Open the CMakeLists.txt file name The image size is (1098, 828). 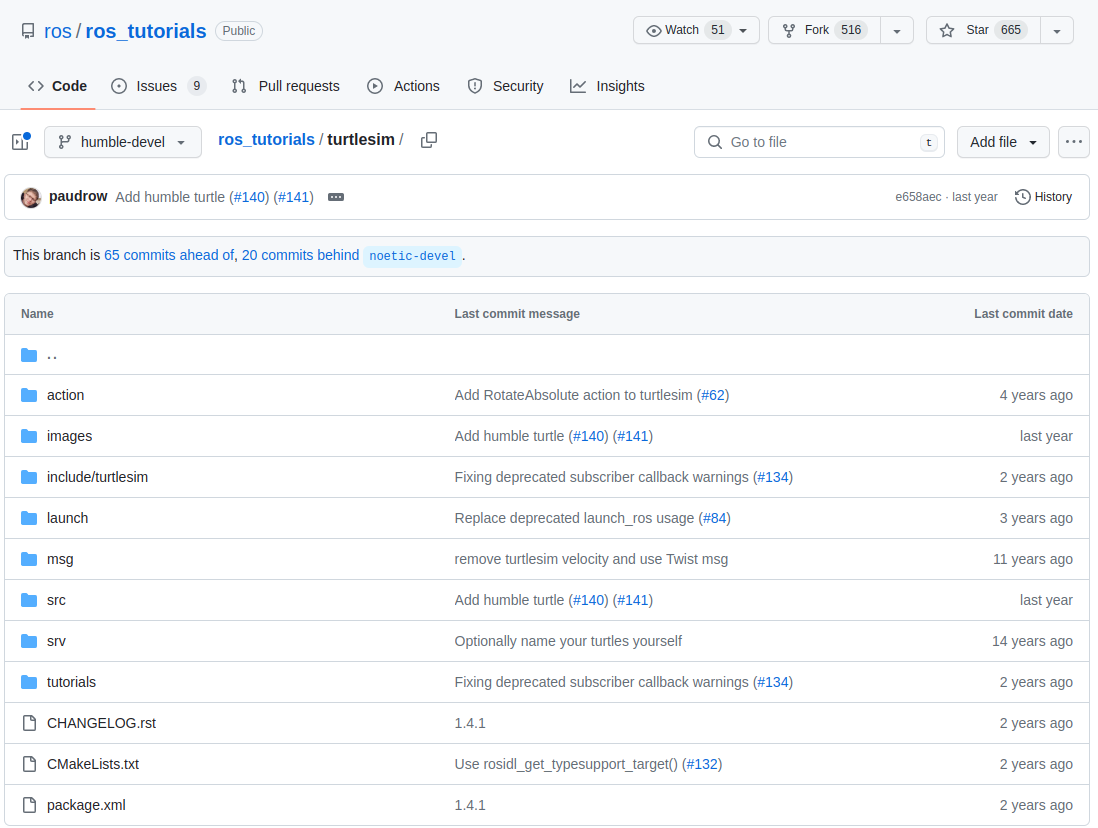[92, 764]
